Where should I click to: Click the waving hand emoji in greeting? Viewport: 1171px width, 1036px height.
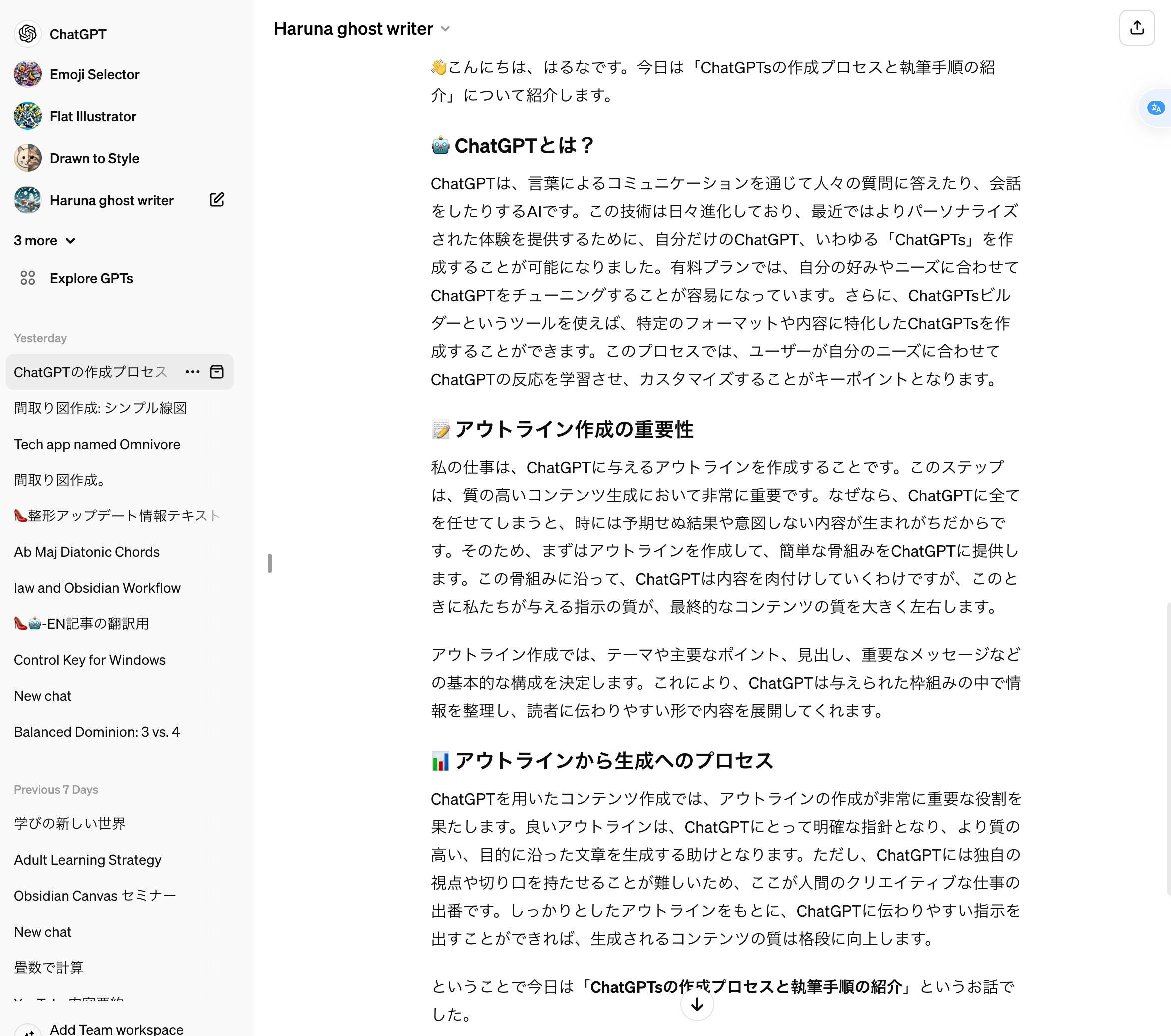click(x=439, y=67)
